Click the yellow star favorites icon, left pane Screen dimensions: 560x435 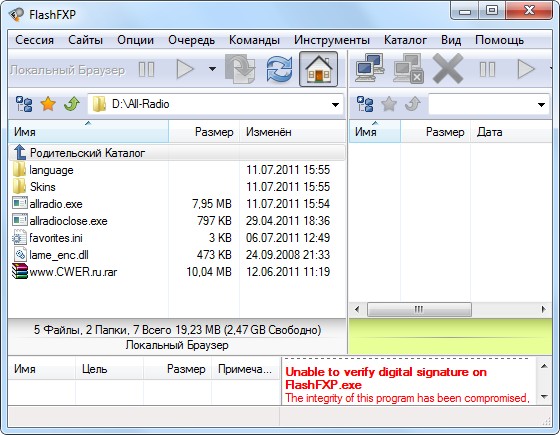48,104
